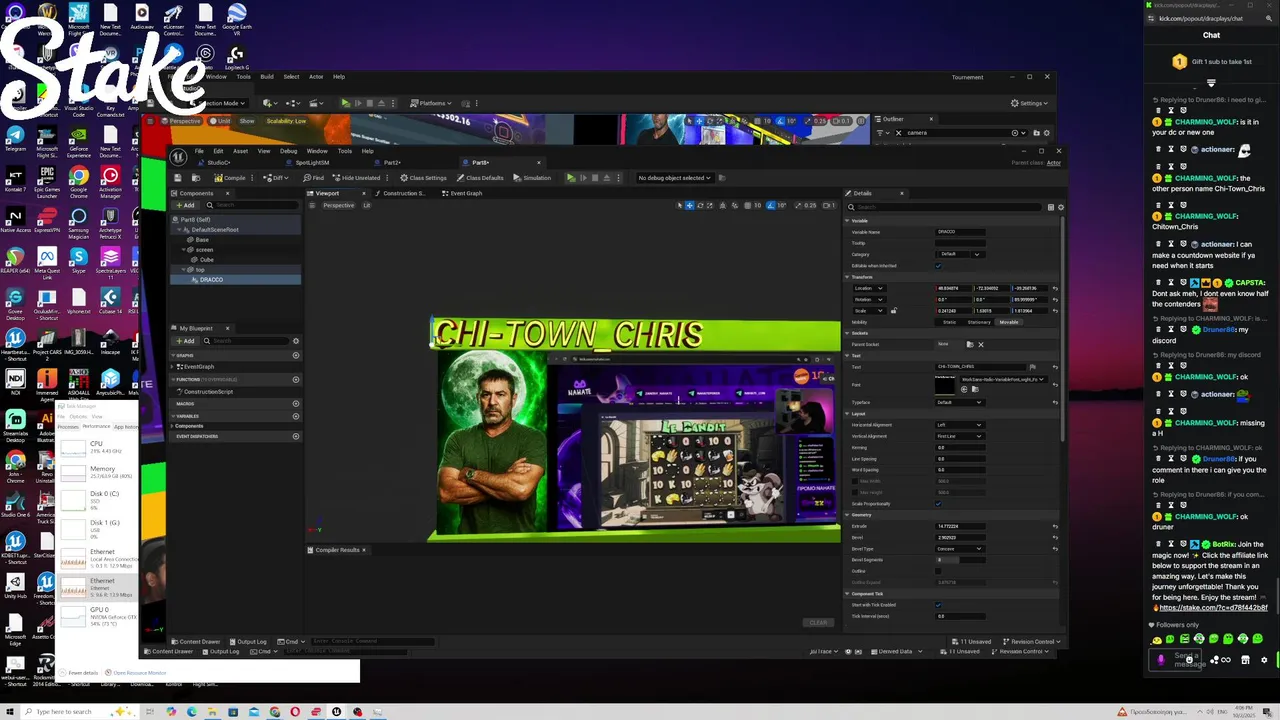Open the Category dropdown in Details
The width and height of the screenshot is (1280, 720).
[960, 254]
